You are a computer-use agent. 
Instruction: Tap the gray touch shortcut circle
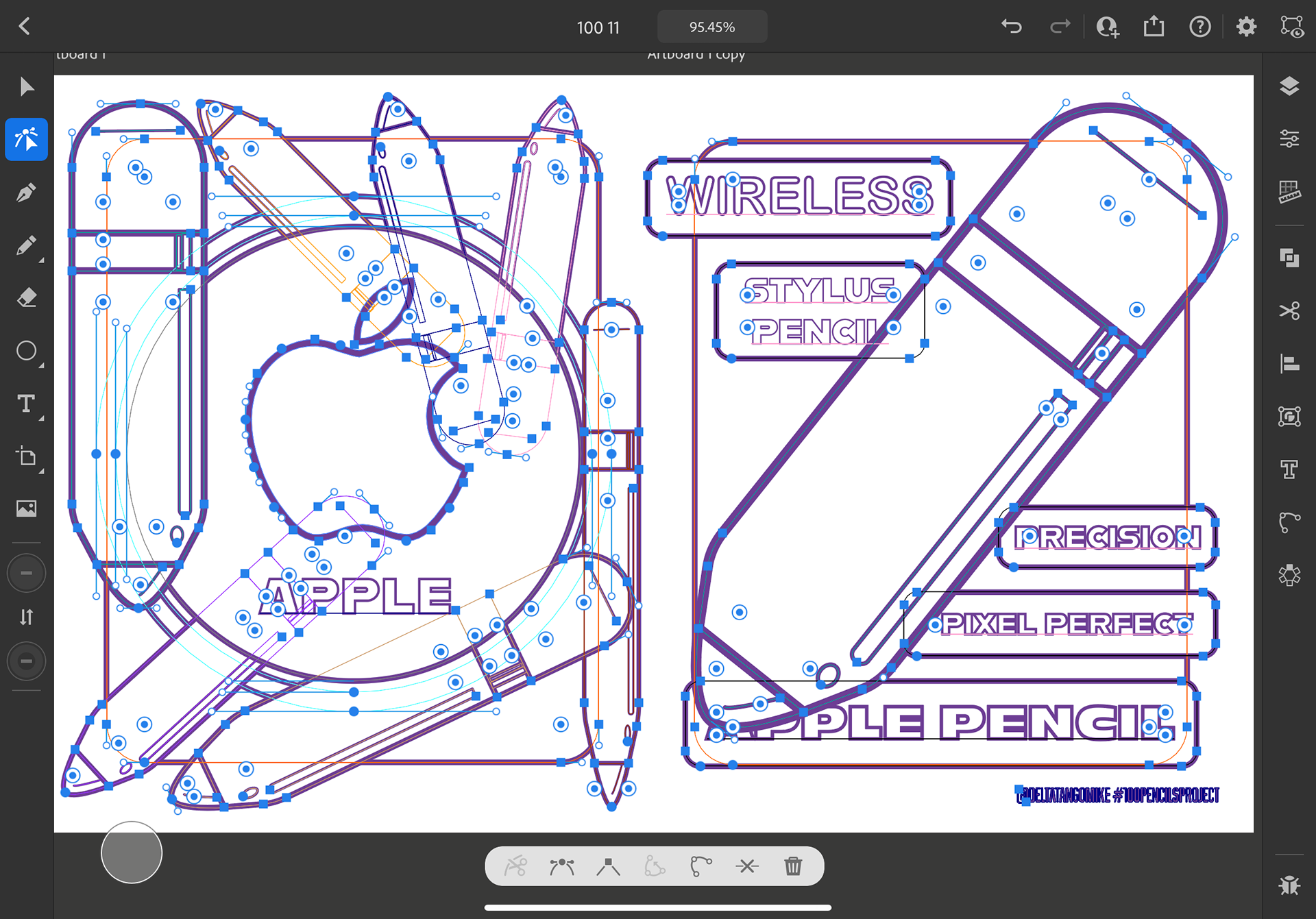(x=132, y=853)
